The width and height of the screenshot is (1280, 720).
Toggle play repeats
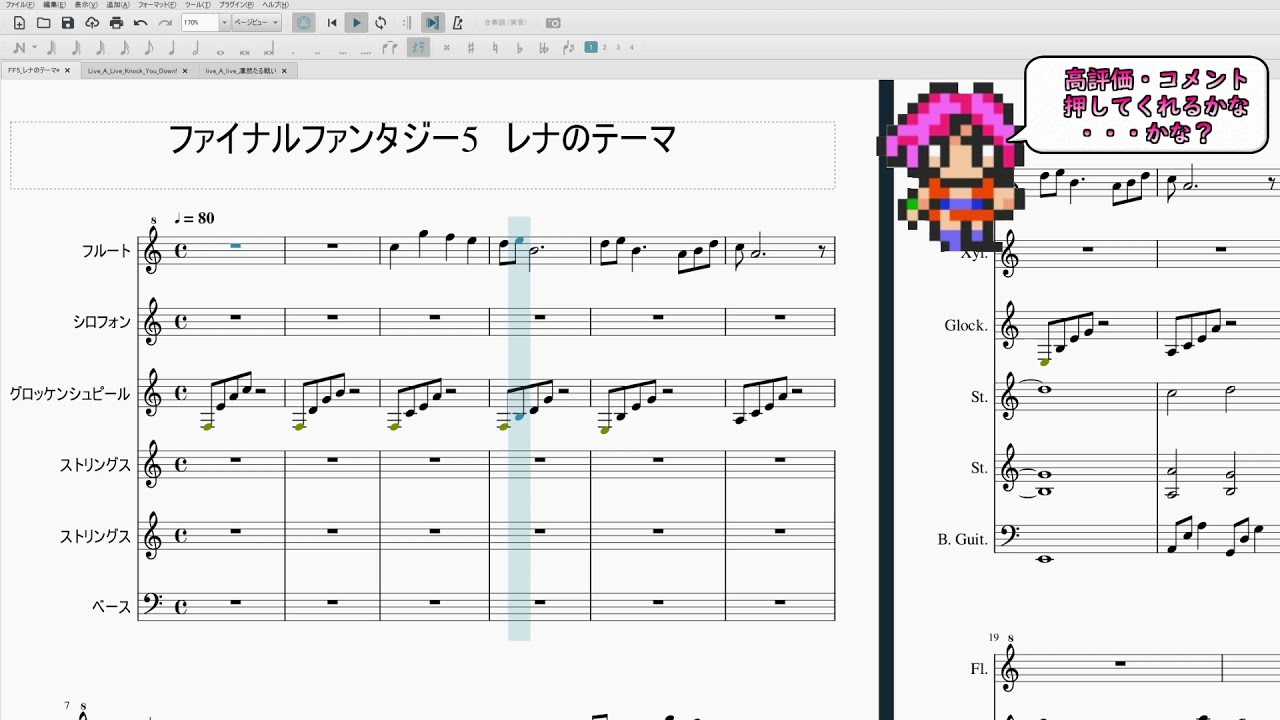click(x=407, y=22)
